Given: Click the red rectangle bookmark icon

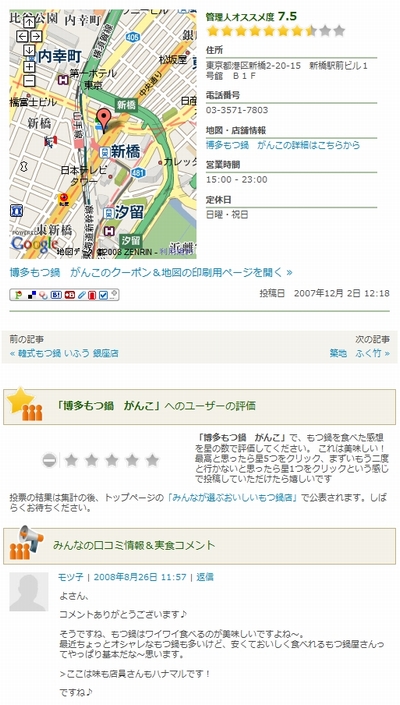Looking at the screenshot, I should pos(92,295).
